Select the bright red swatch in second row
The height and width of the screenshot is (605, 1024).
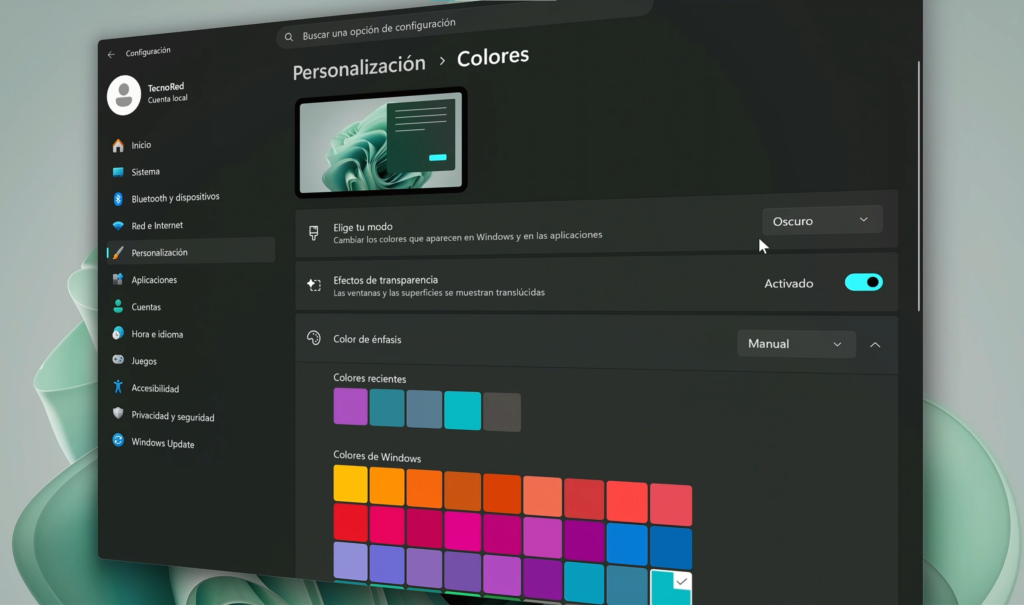pyautogui.click(x=351, y=523)
